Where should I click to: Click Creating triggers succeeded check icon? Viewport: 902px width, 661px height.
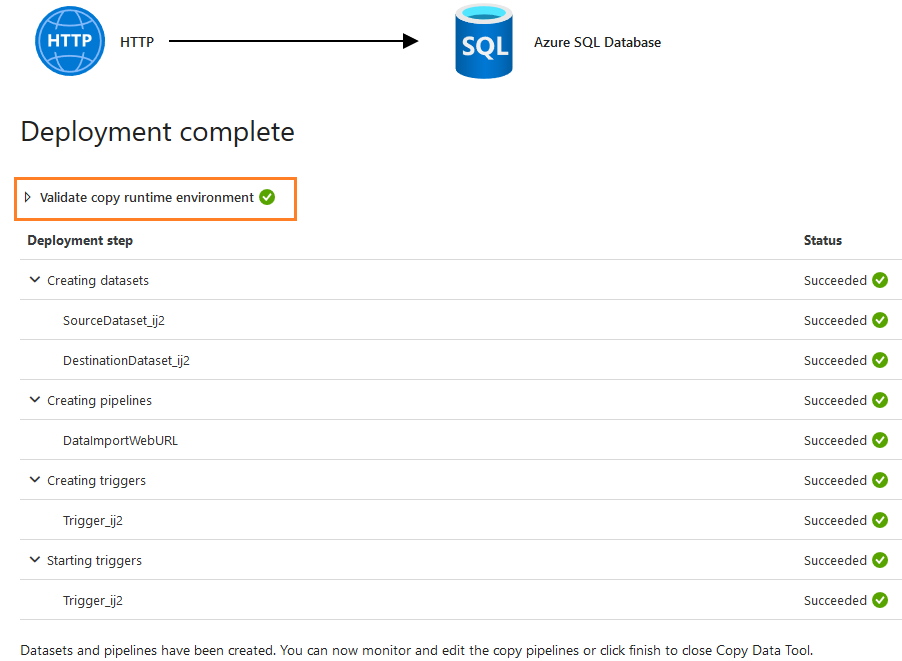tap(880, 481)
